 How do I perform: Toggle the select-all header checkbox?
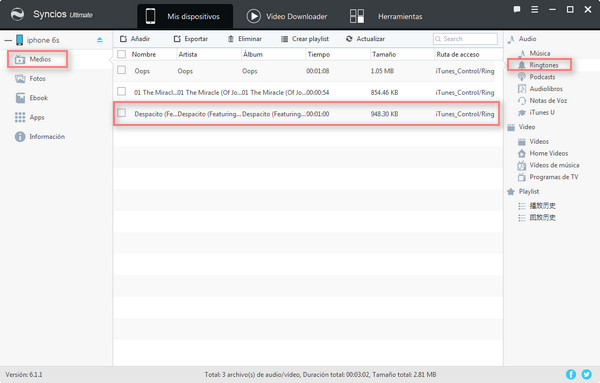(122, 54)
